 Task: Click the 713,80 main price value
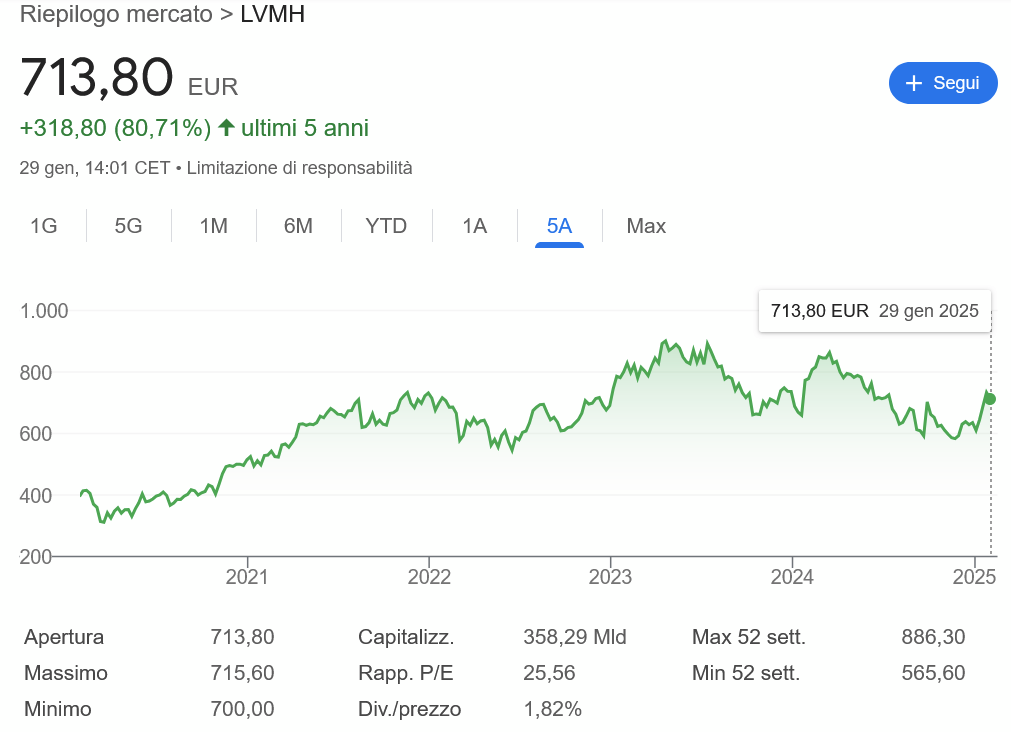(97, 77)
